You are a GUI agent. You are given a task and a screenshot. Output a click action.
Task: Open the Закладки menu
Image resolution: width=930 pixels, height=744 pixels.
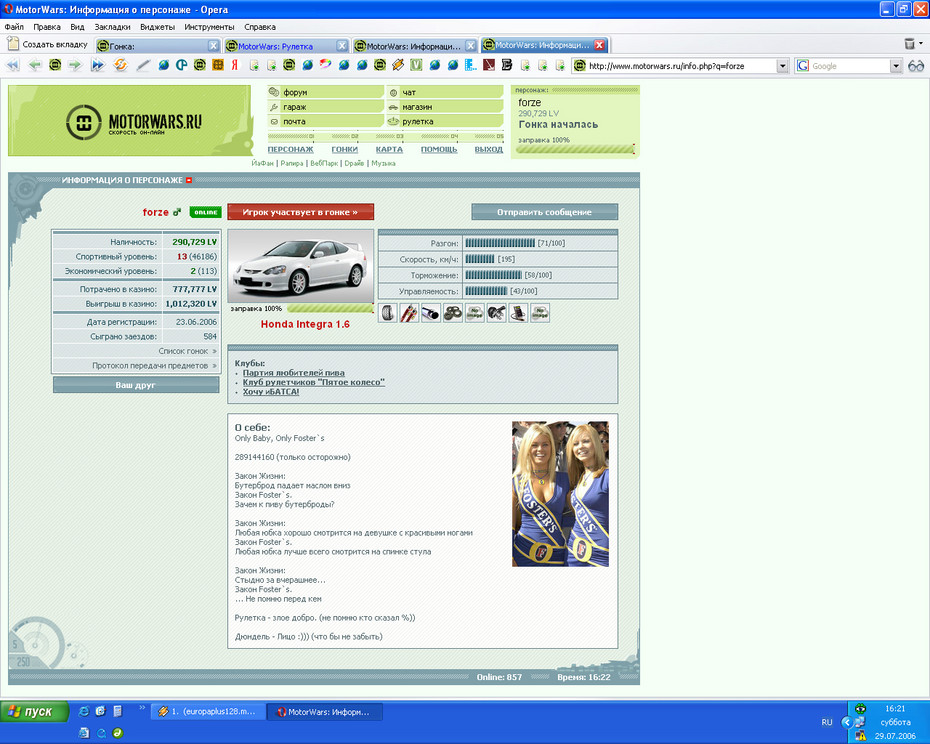coord(112,27)
